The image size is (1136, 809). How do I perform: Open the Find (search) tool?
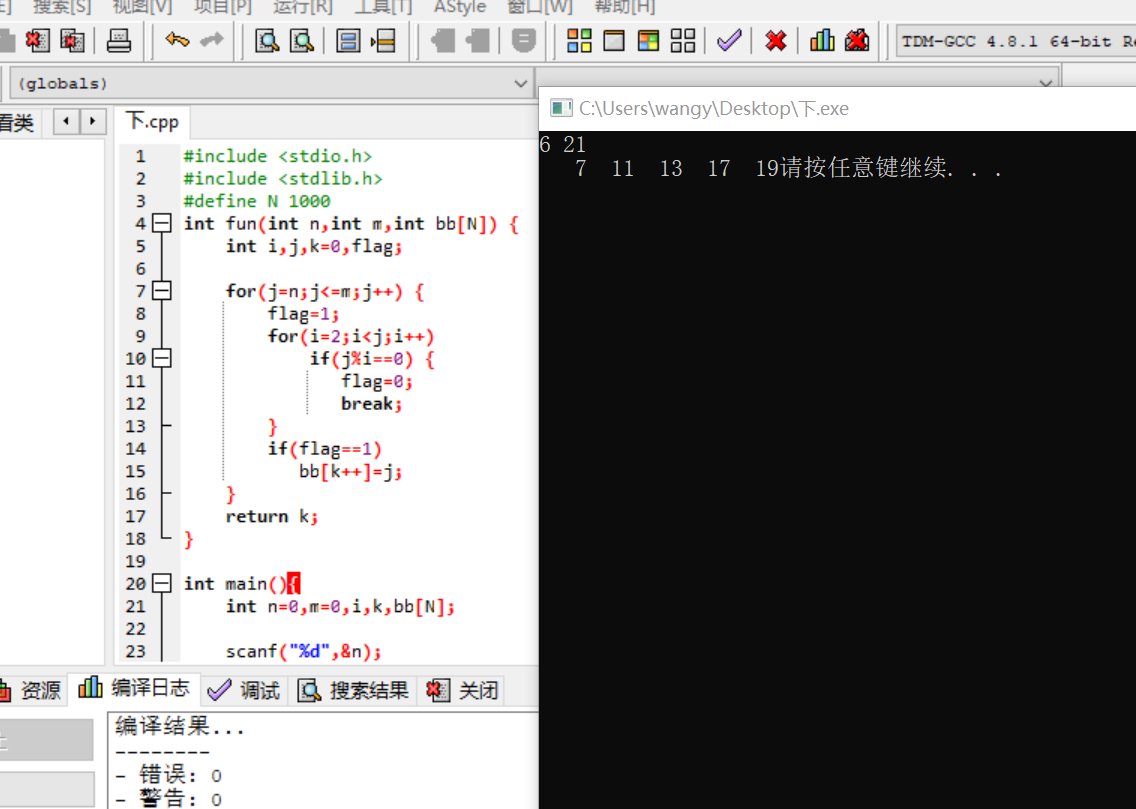[267, 41]
